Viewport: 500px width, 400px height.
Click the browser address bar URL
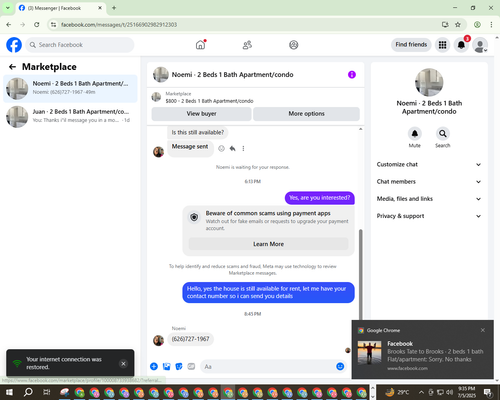(x=119, y=25)
